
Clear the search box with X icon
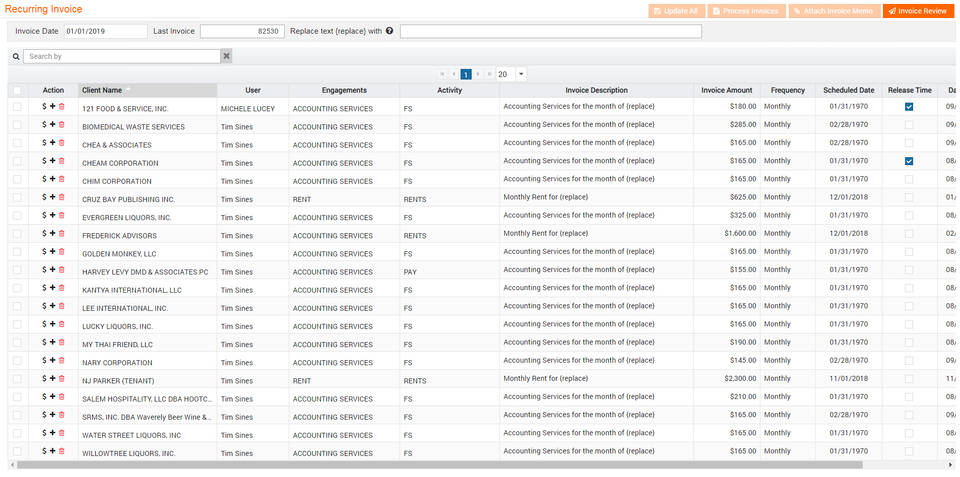click(x=226, y=57)
